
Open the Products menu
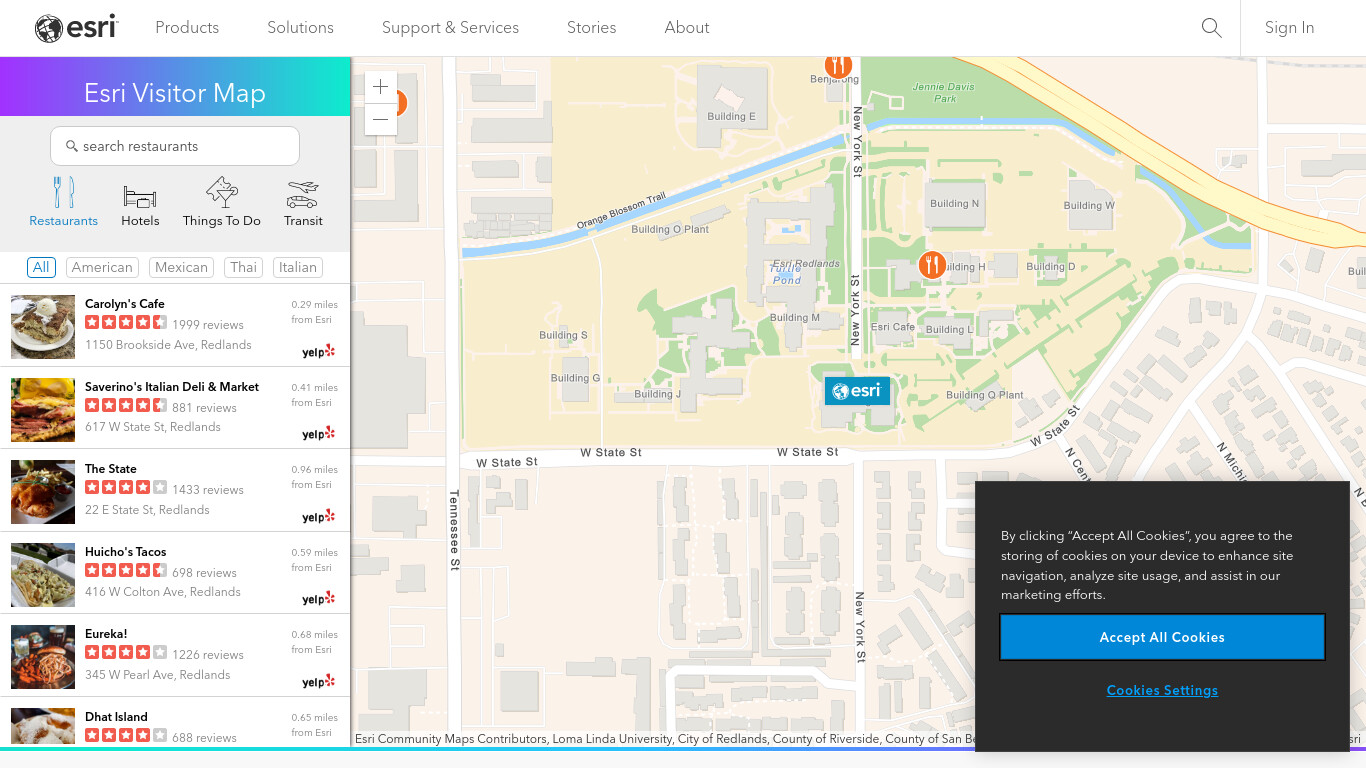[x=187, y=28]
